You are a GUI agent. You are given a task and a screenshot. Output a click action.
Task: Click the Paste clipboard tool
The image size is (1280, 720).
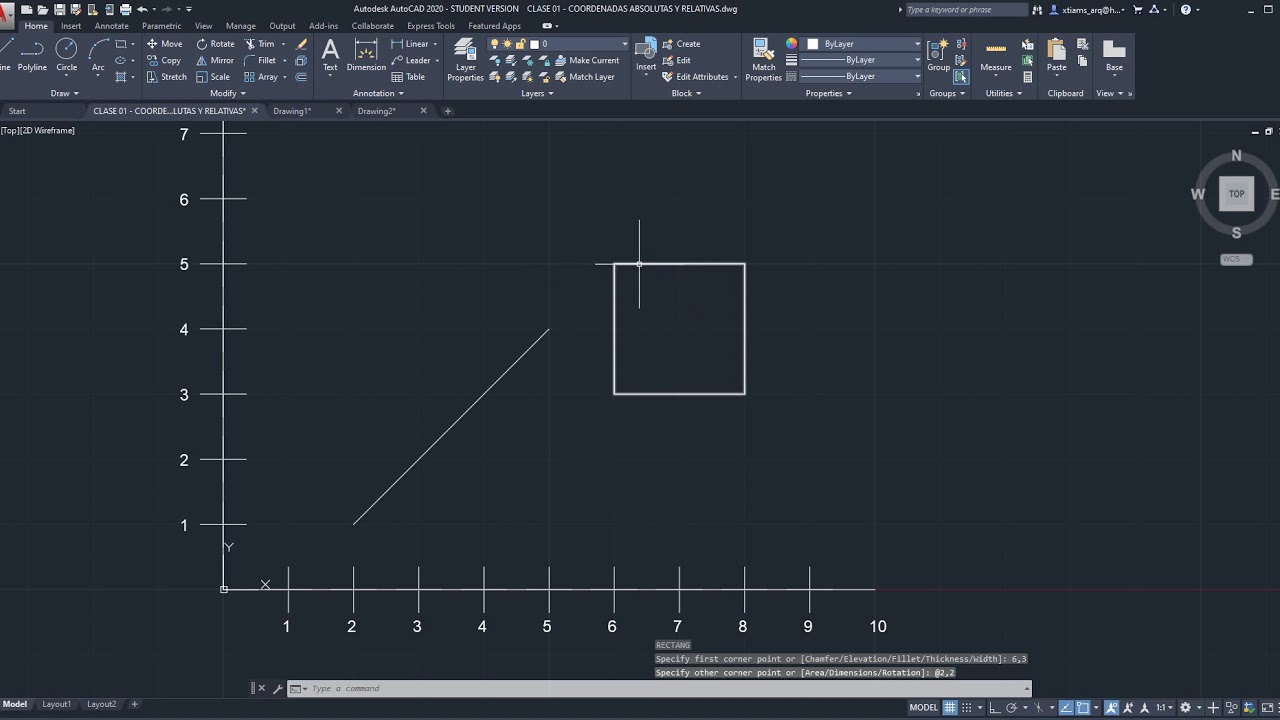[x=1056, y=55]
